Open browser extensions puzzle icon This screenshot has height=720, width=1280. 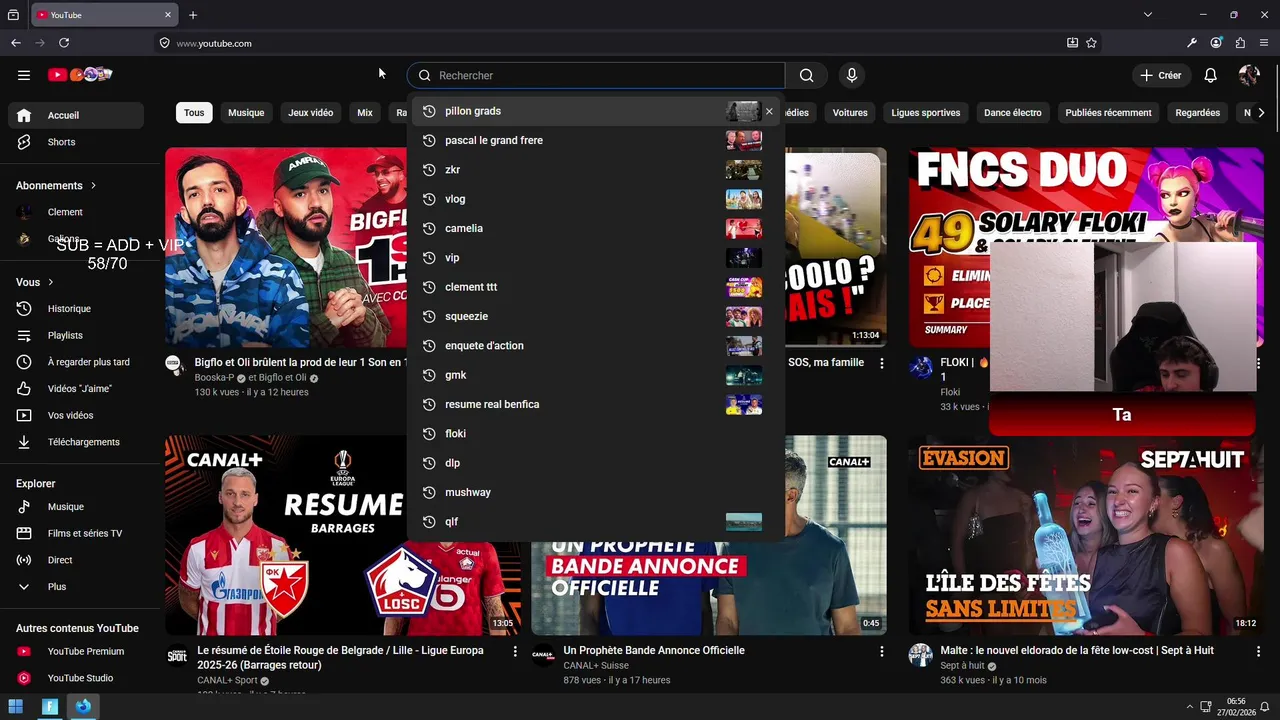pyautogui.click(x=1240, y=43)
